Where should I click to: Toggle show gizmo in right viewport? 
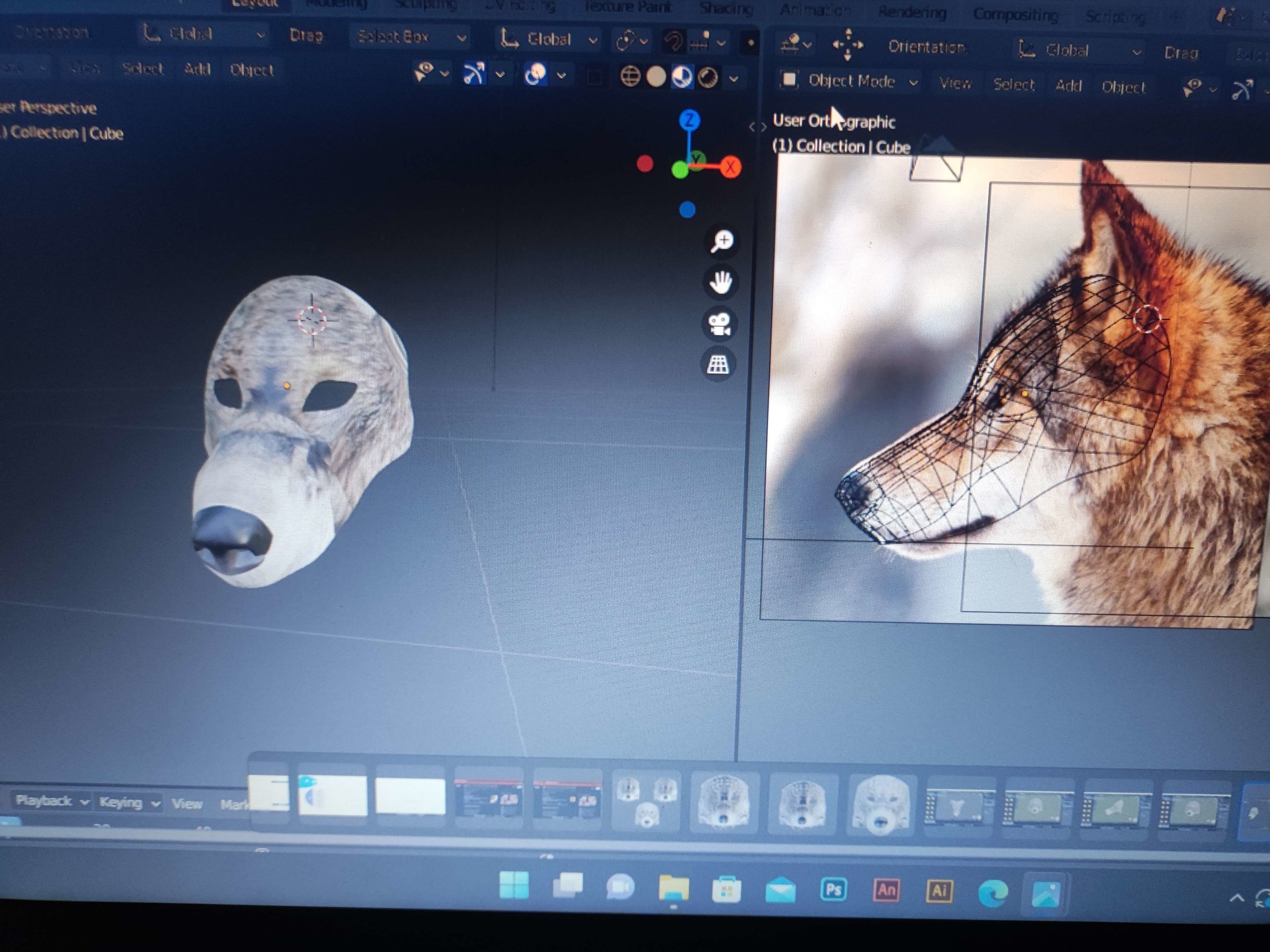point(1242,90)
